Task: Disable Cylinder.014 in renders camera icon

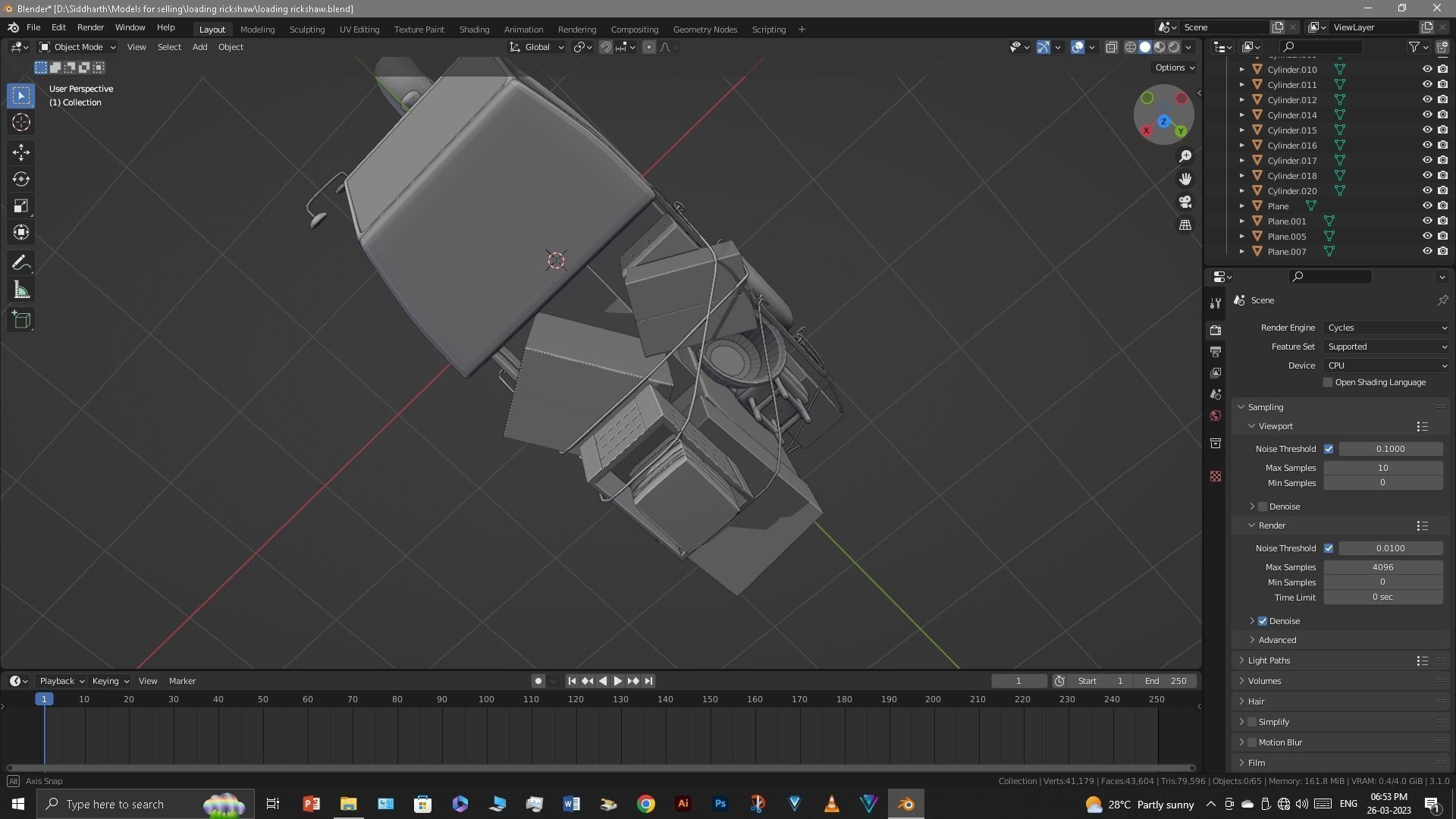Action: coord(1442,115)
